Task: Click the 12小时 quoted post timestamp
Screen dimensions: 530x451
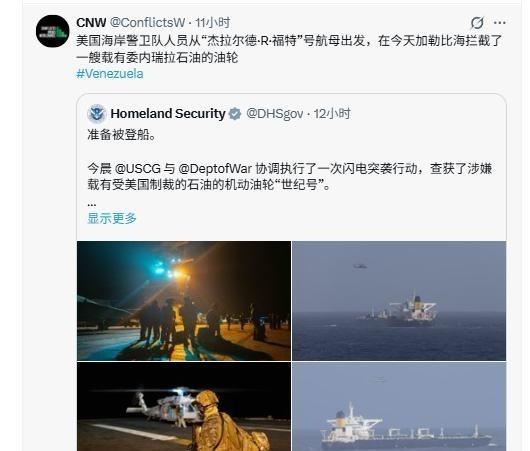Action: click(332, 114)
